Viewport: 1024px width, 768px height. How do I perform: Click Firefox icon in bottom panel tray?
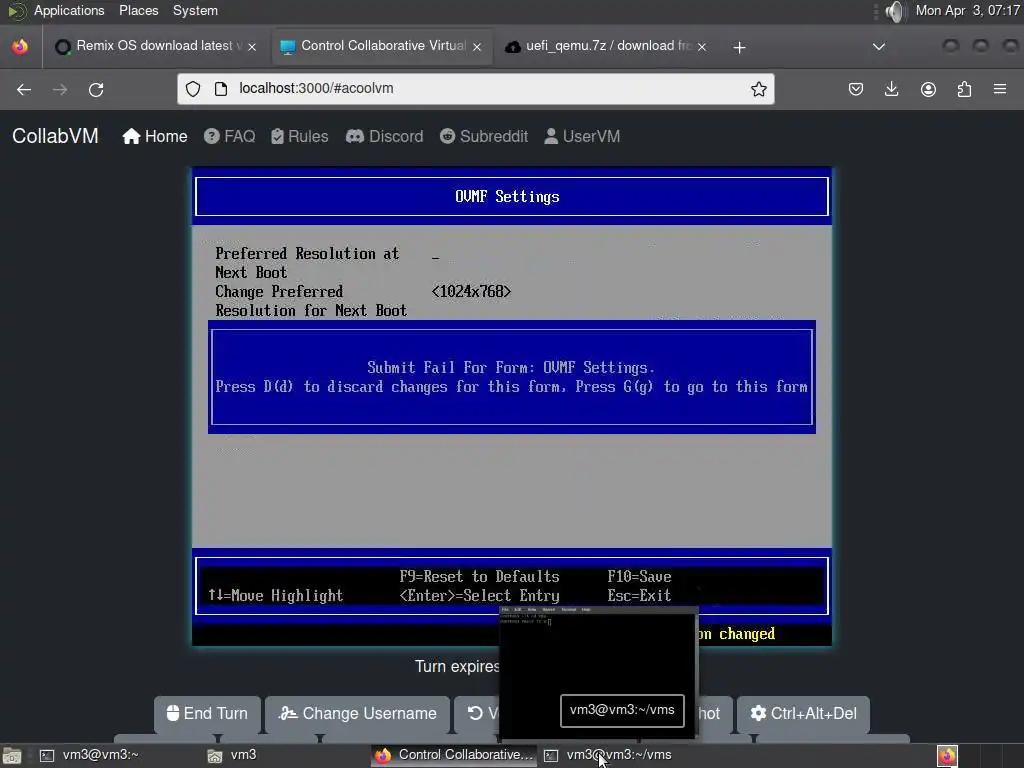[947, 756]
